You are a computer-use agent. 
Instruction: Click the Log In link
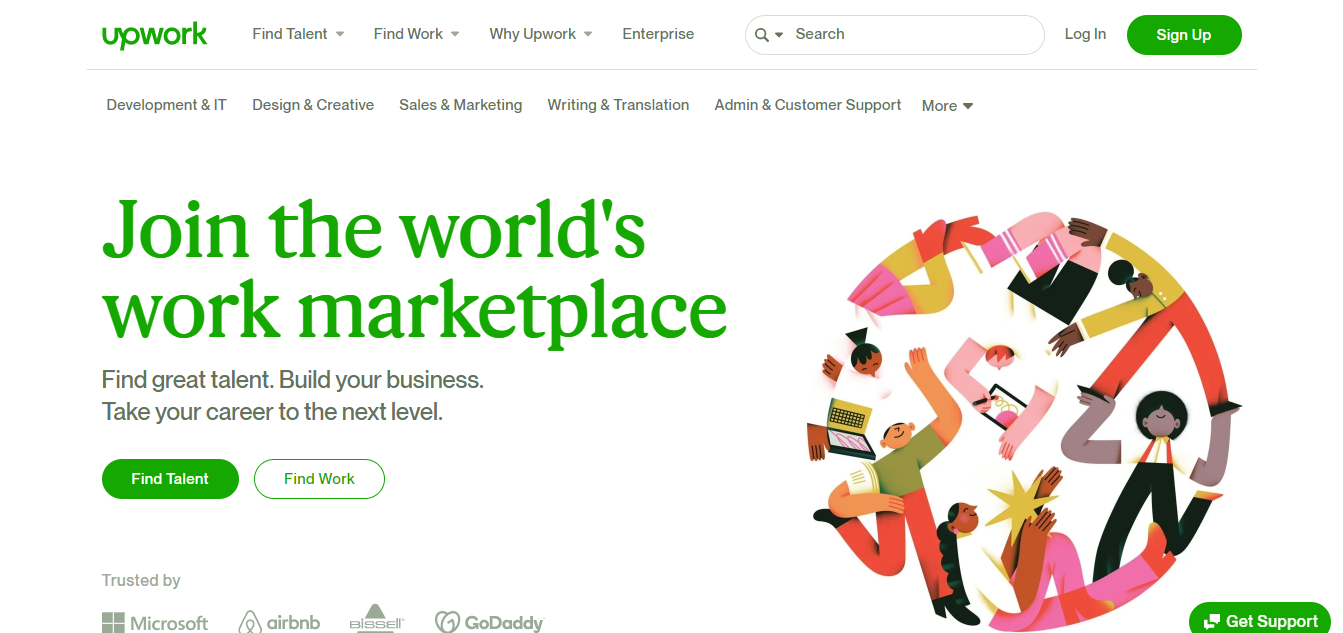1085,34
